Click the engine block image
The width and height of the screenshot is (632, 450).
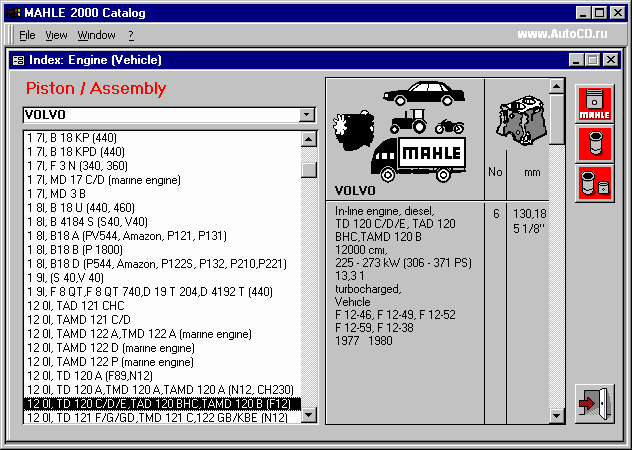point(522,120)
